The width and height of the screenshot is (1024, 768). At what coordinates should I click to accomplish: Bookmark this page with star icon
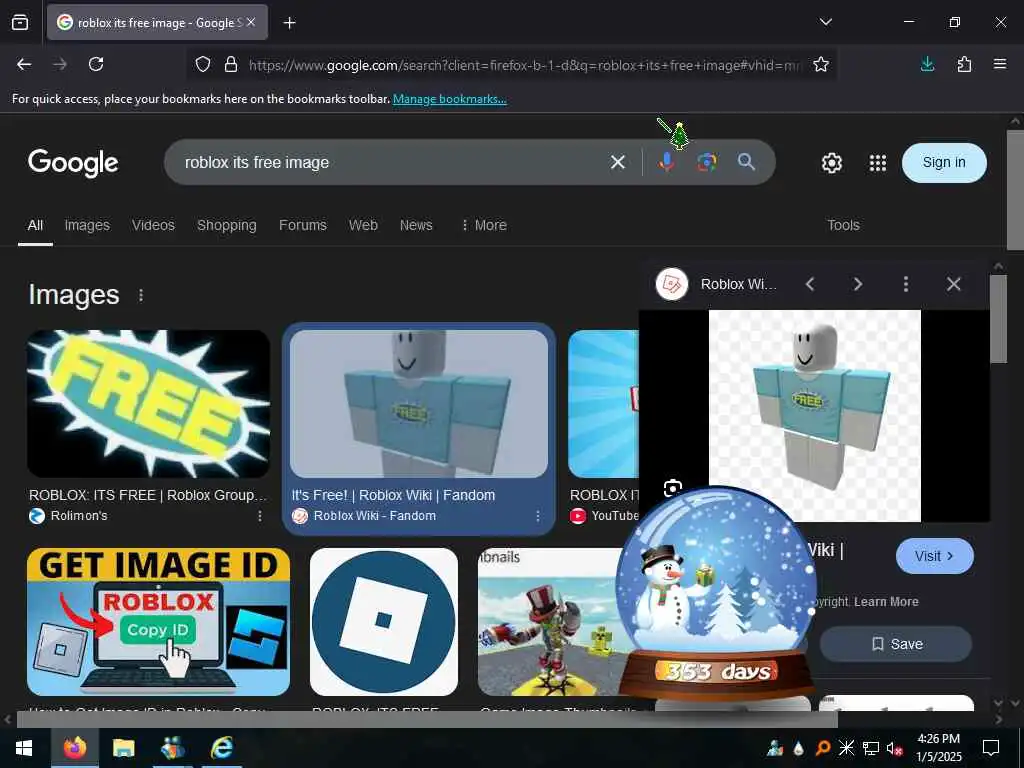(821, 64)
